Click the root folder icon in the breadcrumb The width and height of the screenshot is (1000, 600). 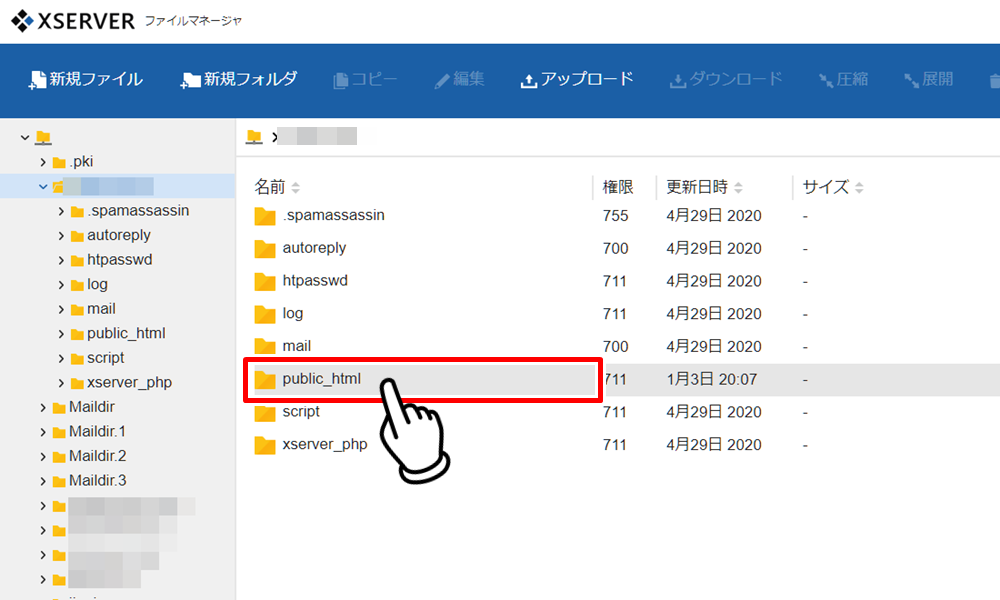click(x=254, y=136)
